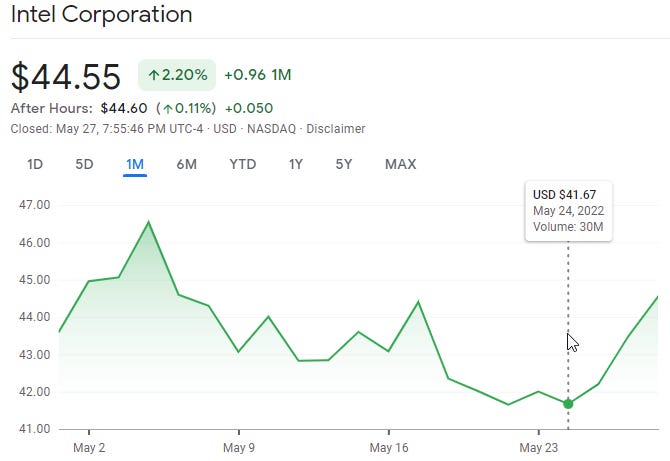Click the NASDAQ exchange label
Screen dimensions: 670x461
tap(271, 129)
